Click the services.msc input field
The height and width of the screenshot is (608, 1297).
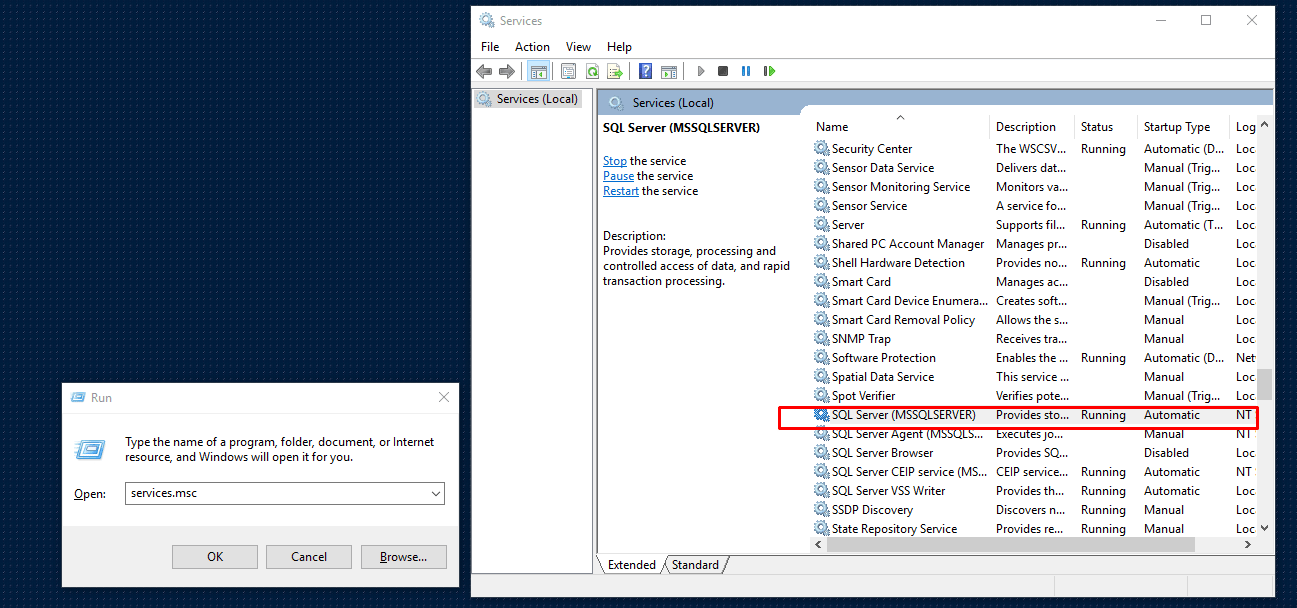point(270,493)
